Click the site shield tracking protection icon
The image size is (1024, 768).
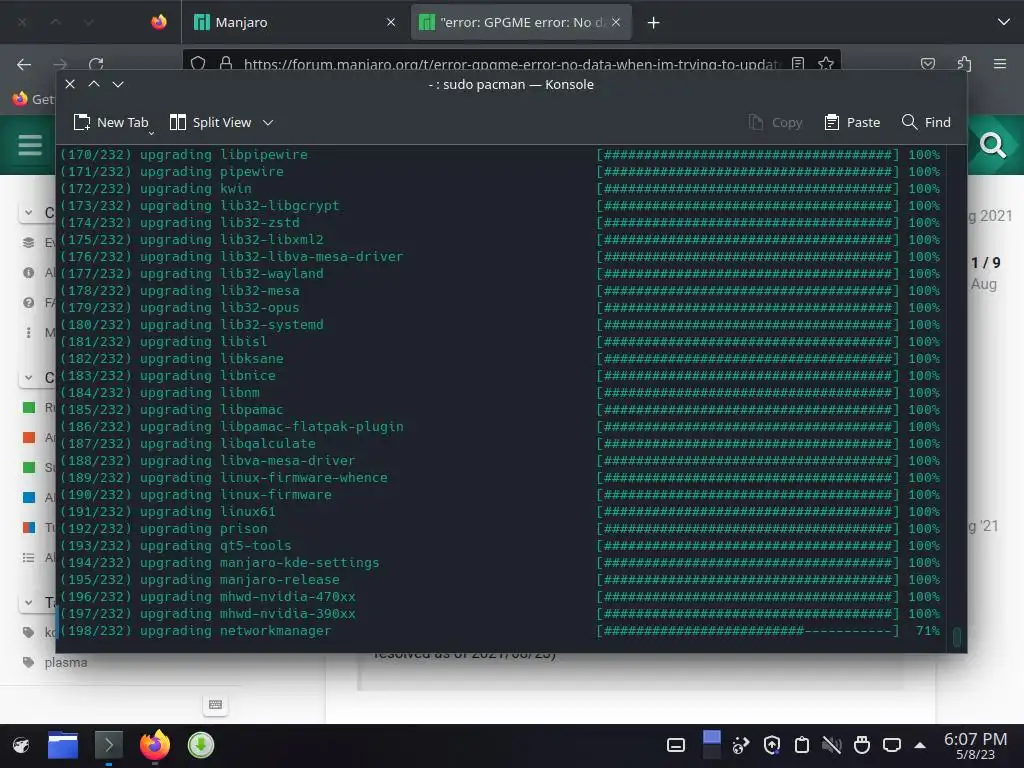[199, 63]
